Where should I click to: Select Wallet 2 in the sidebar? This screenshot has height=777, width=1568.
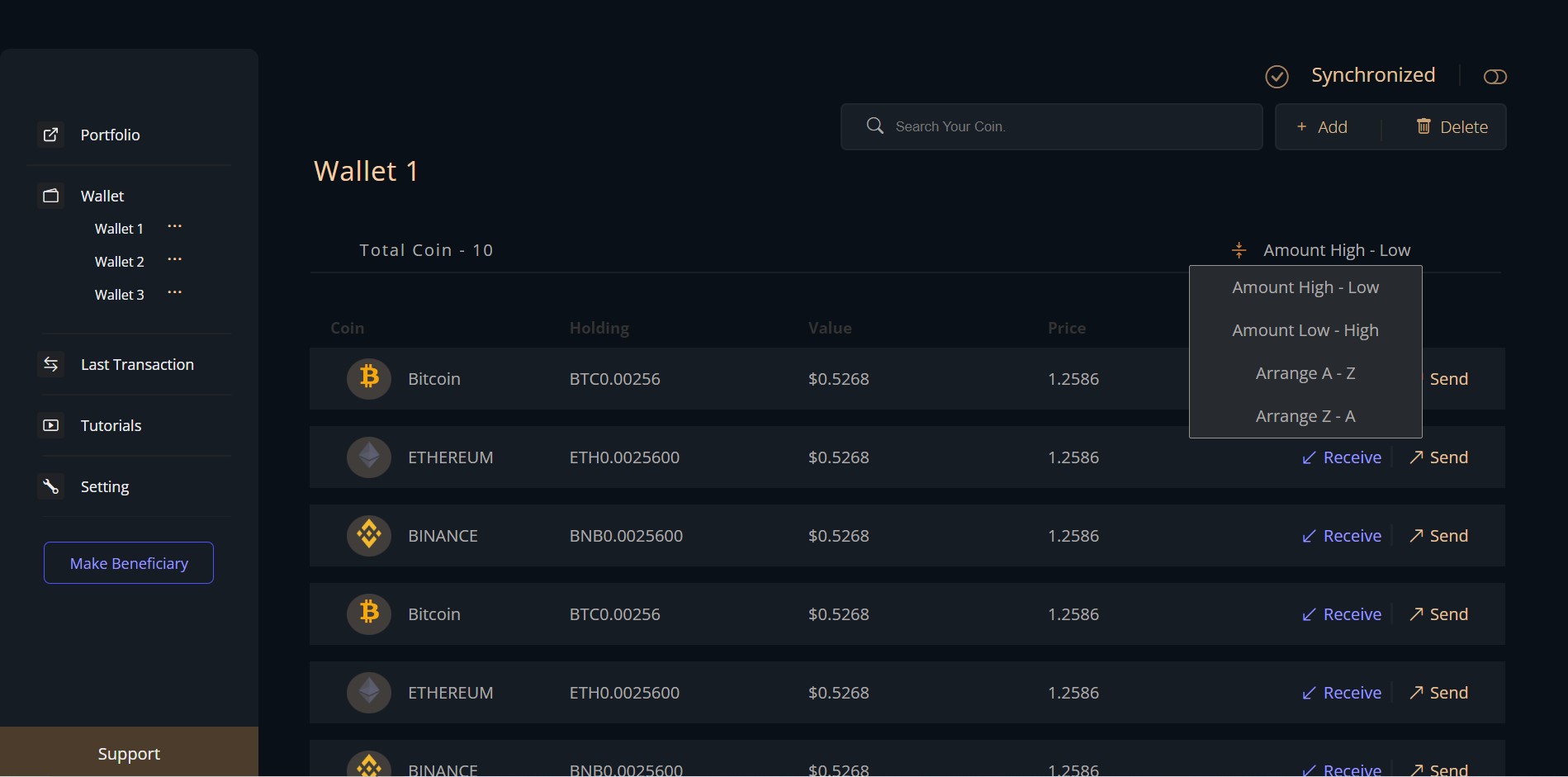point(119,262)
